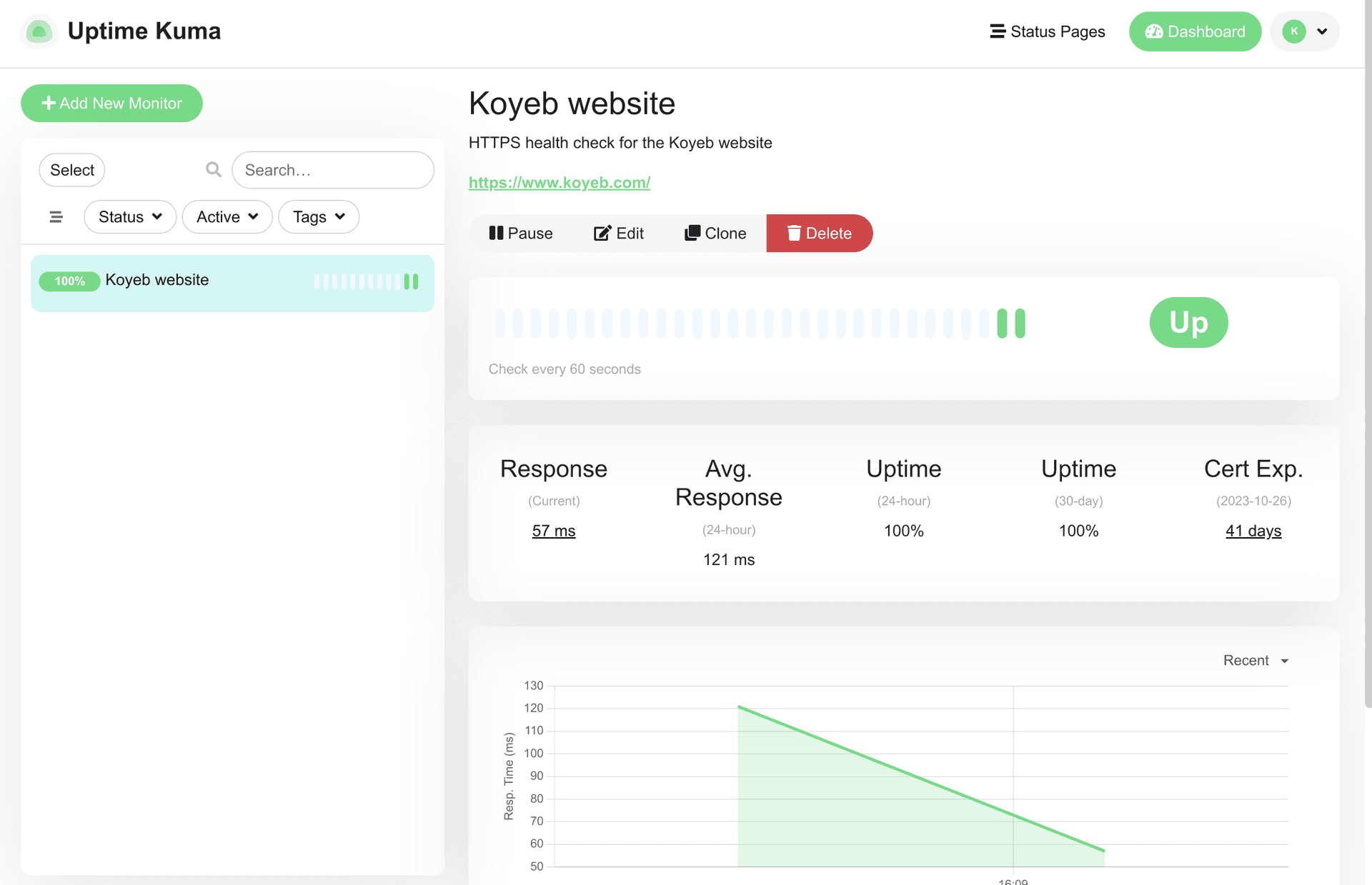
Task: Click the Add New Monitor button
Action: 111,103
